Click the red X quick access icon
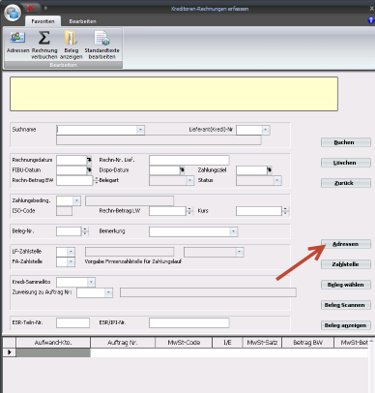This screenshot has height=393, width=375. (30, 8)
